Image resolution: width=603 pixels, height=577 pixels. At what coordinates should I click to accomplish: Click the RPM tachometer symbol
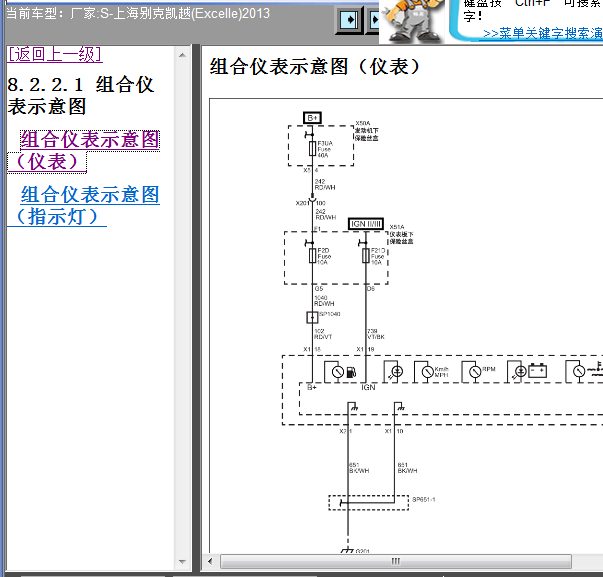(478, 372)
